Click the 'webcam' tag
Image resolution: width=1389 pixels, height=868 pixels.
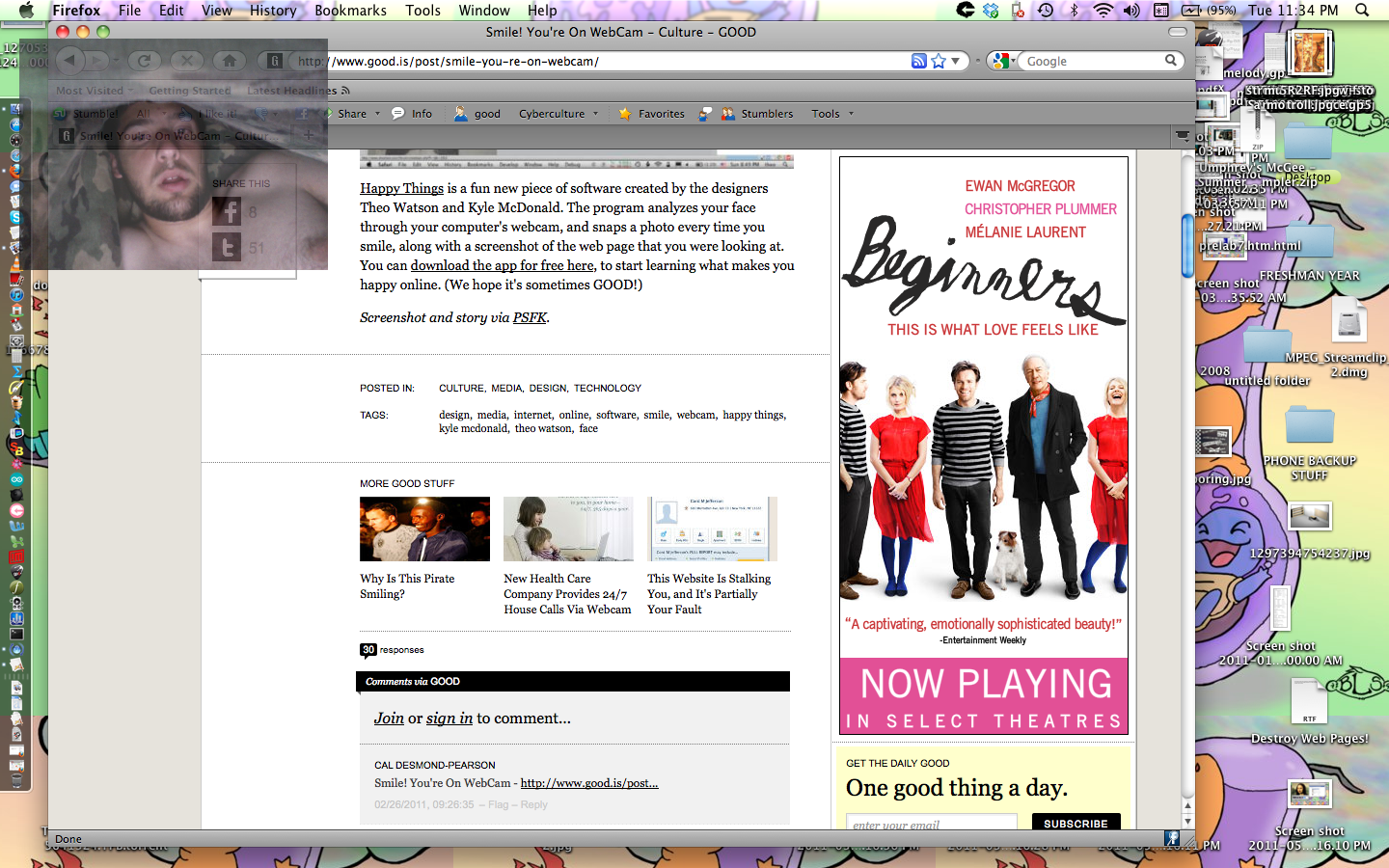point(695,415)
